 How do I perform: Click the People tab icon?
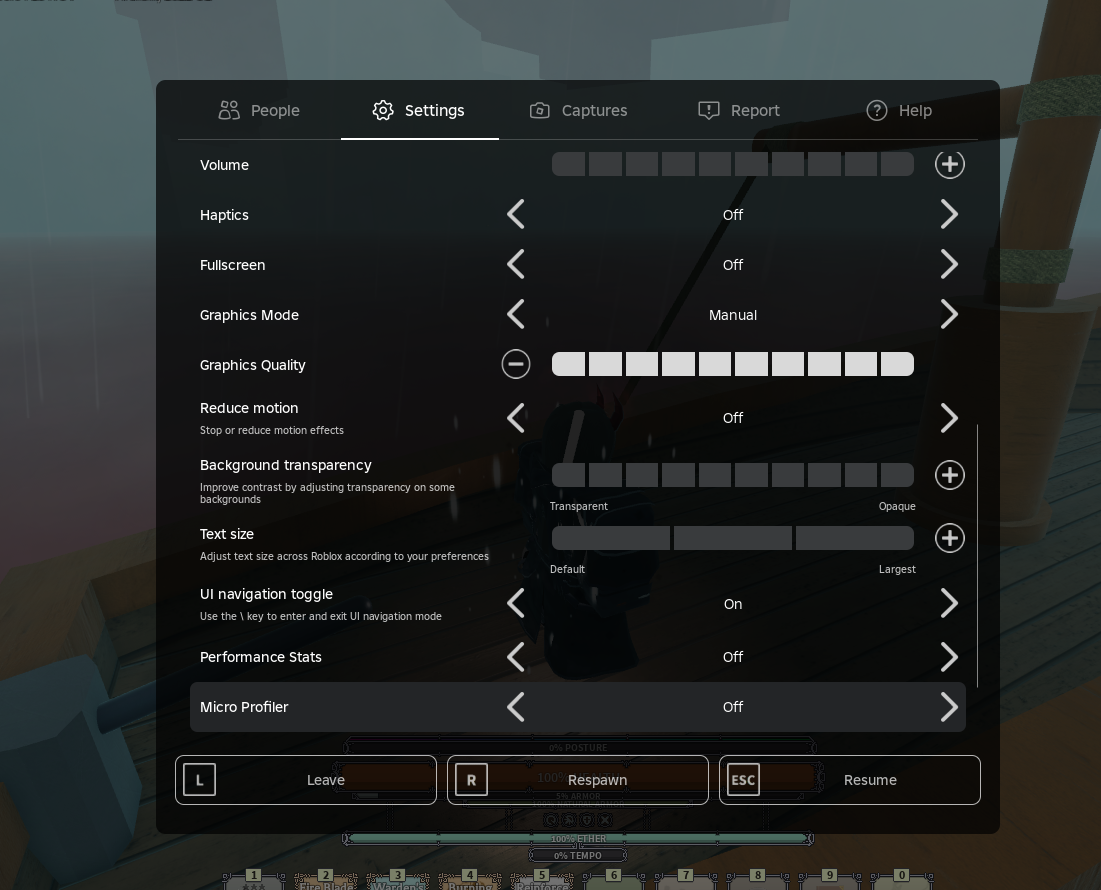(x=229, y=110)
